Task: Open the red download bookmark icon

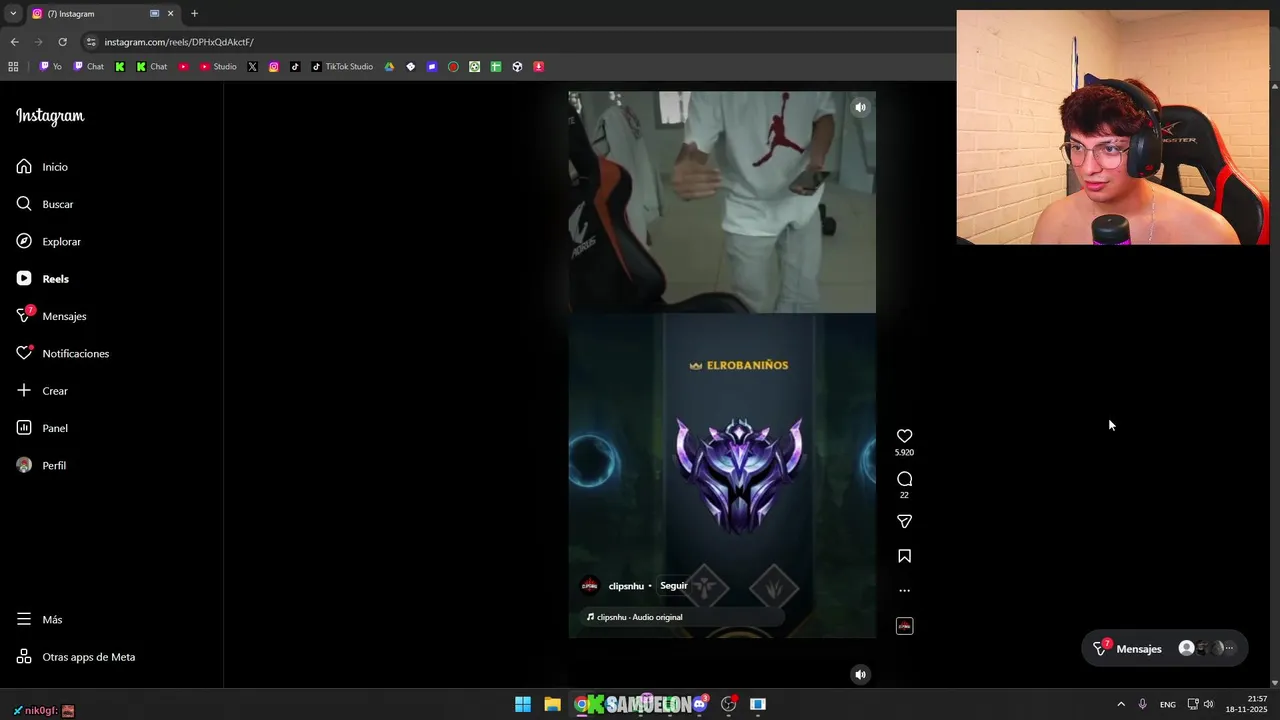Action: (x=538, y=67)
